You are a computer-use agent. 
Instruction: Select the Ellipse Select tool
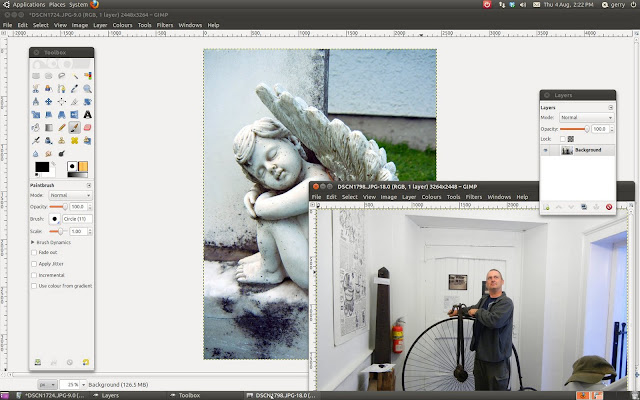49,76
